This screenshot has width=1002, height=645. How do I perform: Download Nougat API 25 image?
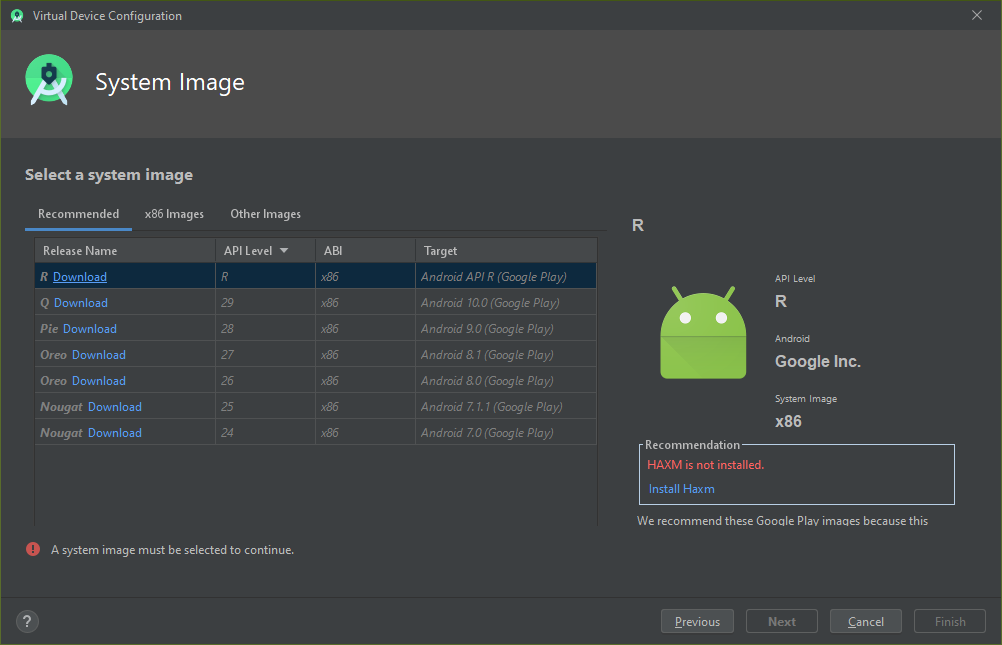point(115,407)
